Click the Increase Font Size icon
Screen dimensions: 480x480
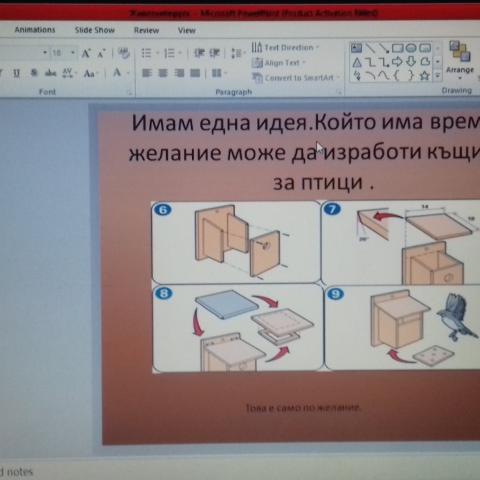point(86,53)
